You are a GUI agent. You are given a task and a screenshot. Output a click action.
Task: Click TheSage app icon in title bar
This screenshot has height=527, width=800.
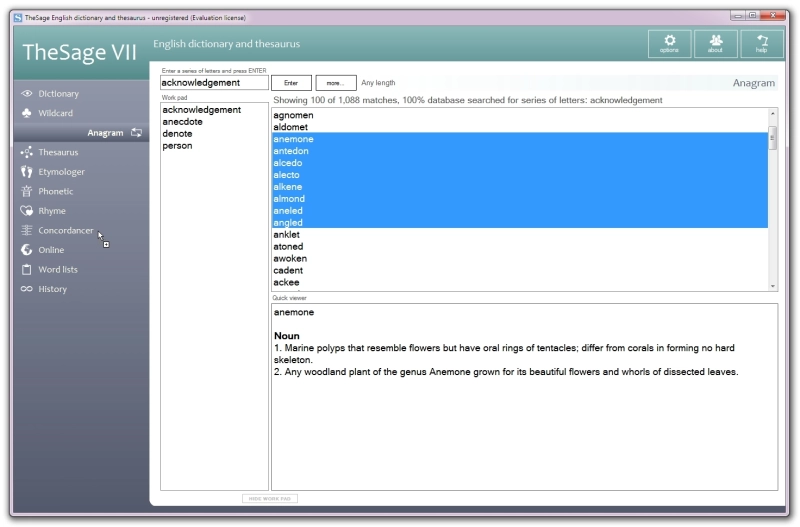(18, 17)
